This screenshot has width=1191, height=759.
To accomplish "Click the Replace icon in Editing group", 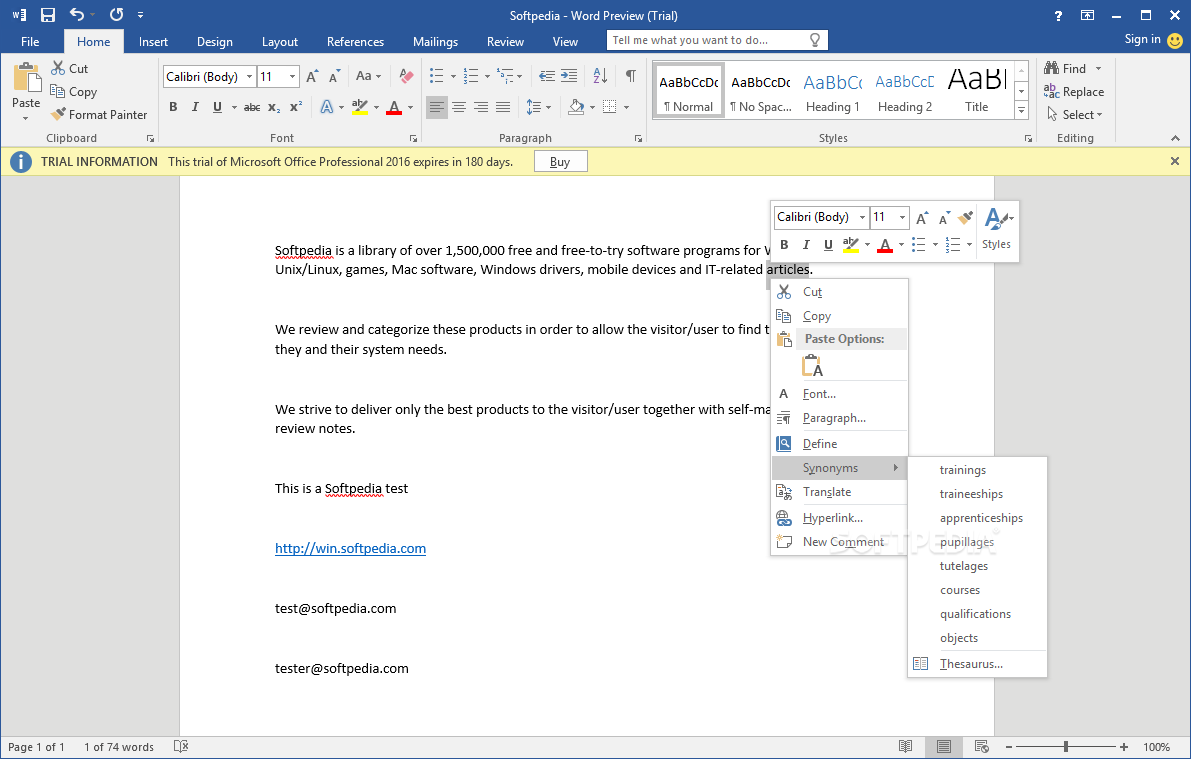I will point(1051,91).
